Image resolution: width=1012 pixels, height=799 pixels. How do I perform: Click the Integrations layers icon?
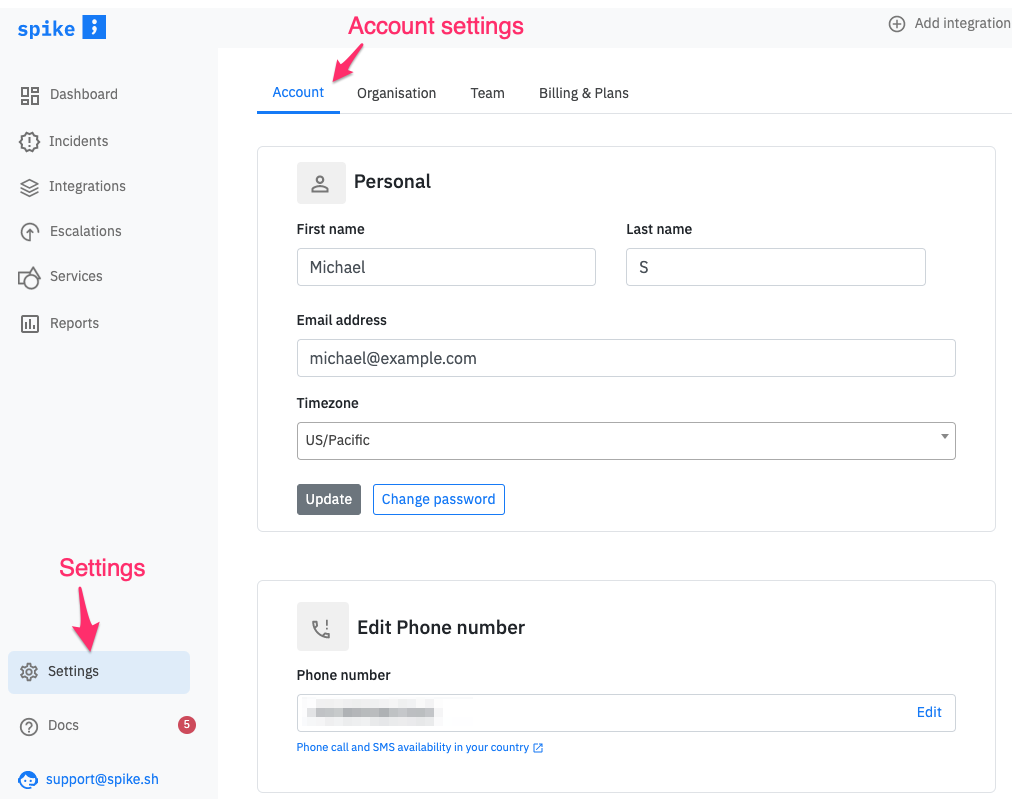pyautogui.click(x=30, y=187)
